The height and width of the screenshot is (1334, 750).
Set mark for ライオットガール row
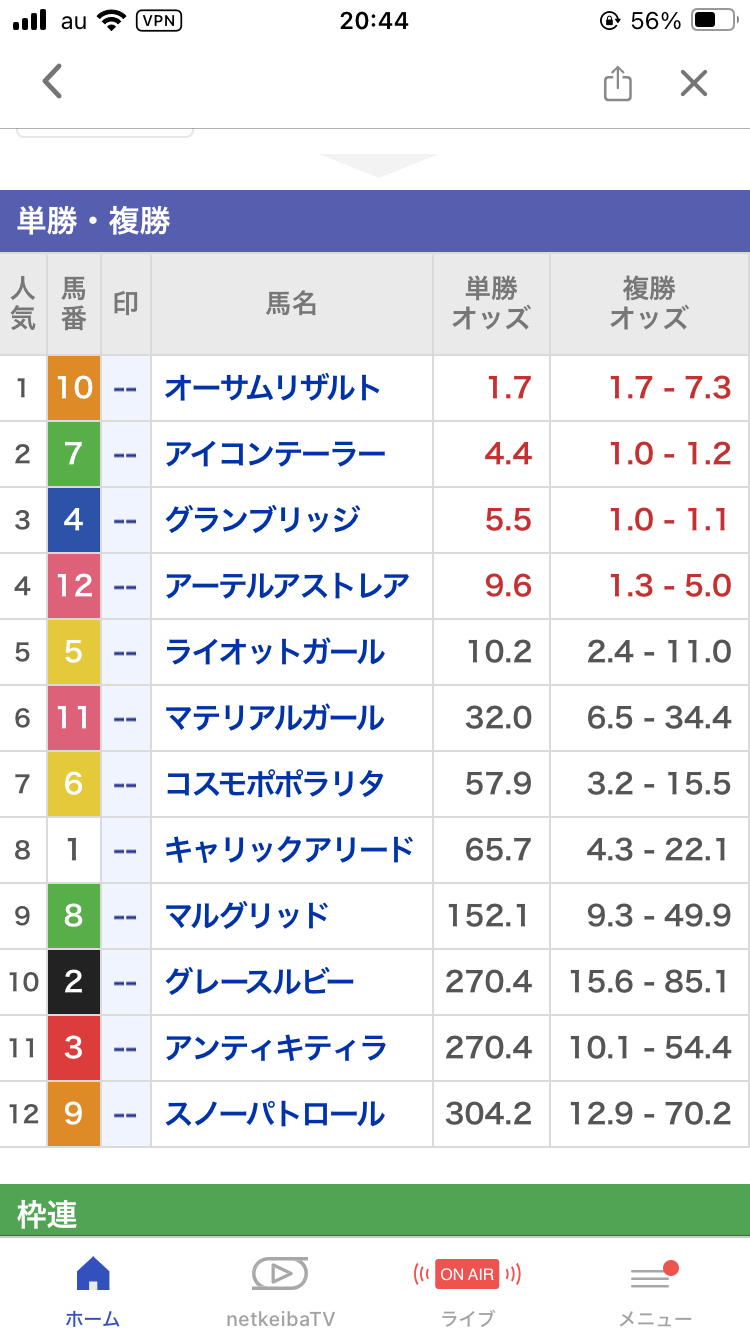coord(125,652)
